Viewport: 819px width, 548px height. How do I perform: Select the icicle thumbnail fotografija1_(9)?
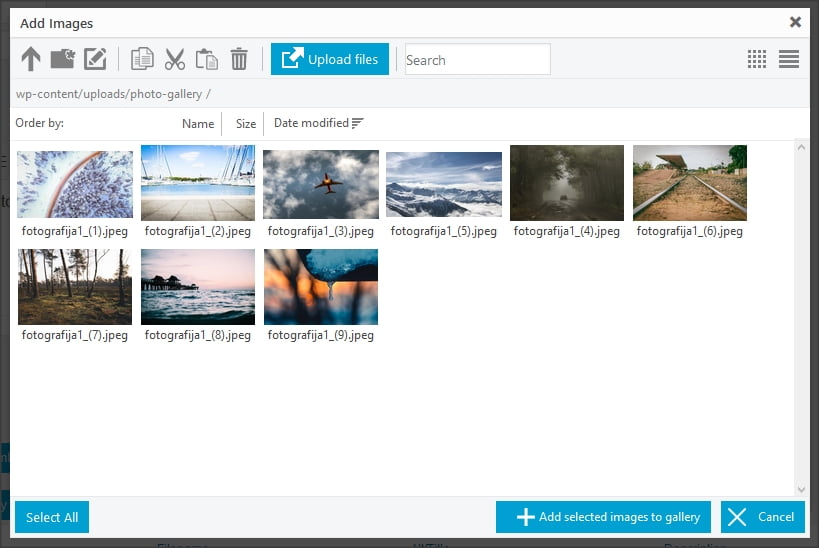(x=321, y=287)
